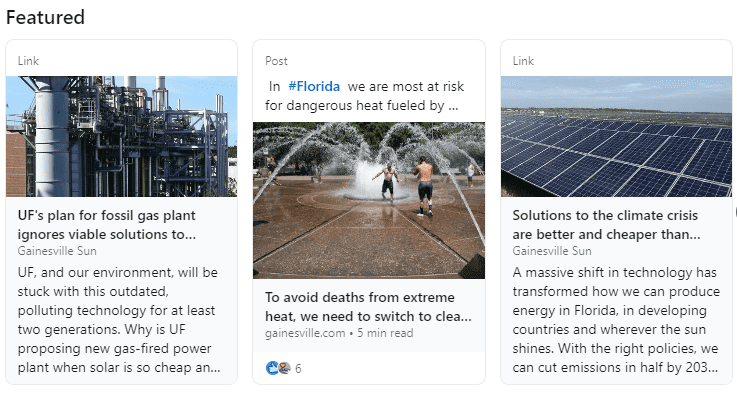Open the fossil gas plant photo thumbnail
Image resolution: width=737 pixels, height=396 pixels.
pyautogui.click(x=121, y=136)
